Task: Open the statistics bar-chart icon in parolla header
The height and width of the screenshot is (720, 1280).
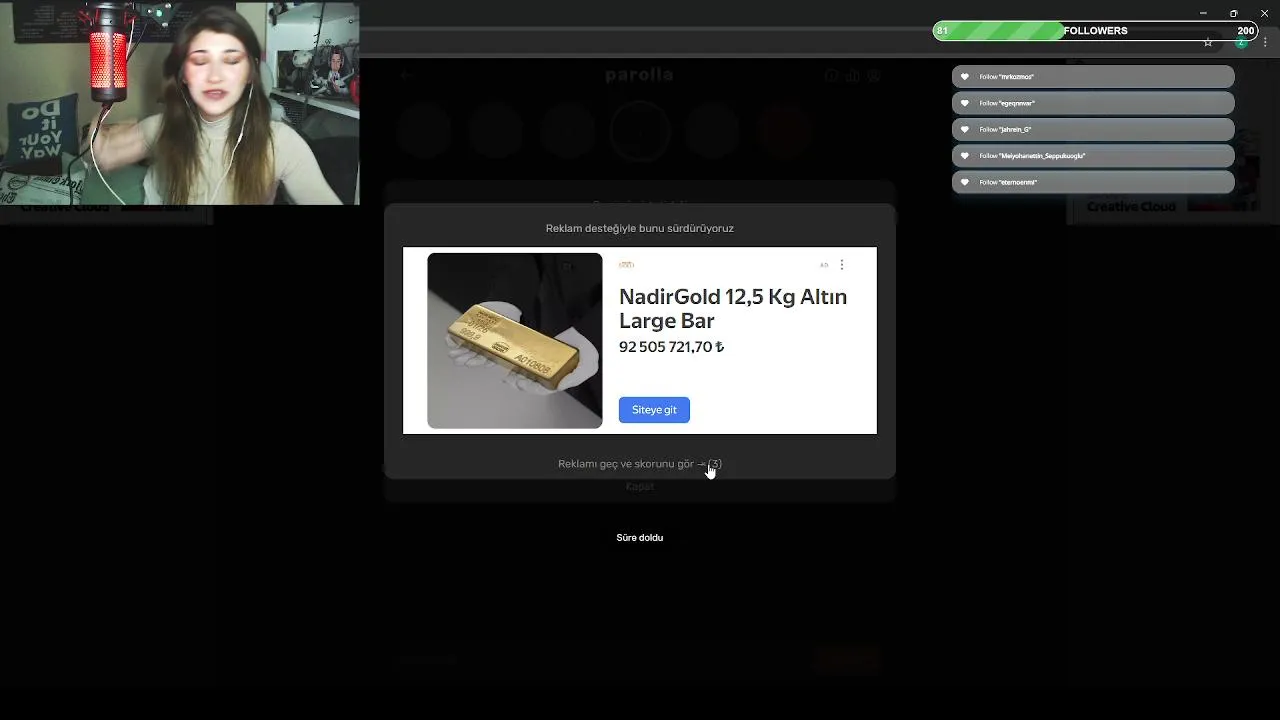Action: coord(852,76)
